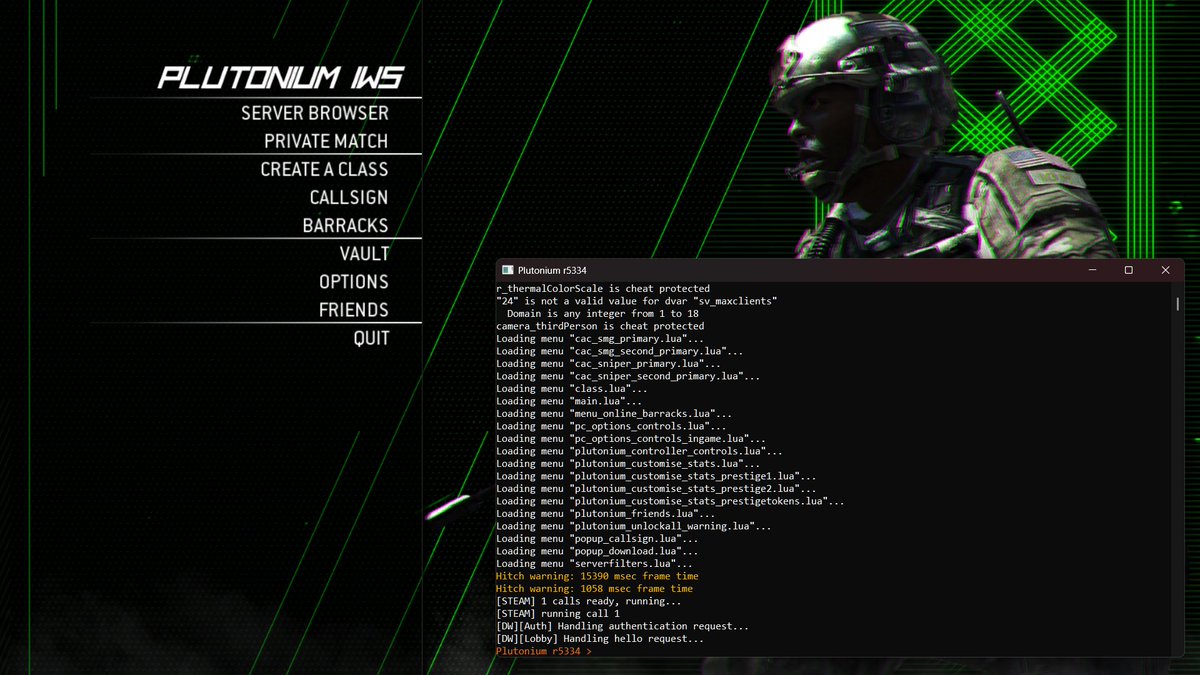Go to Barracks

tap(345, 225)
